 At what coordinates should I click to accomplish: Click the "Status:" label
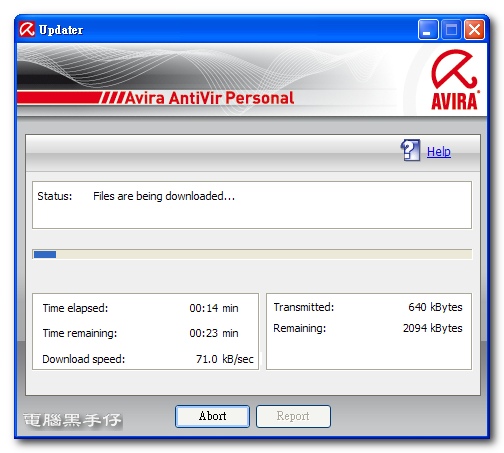click(55, 196)
